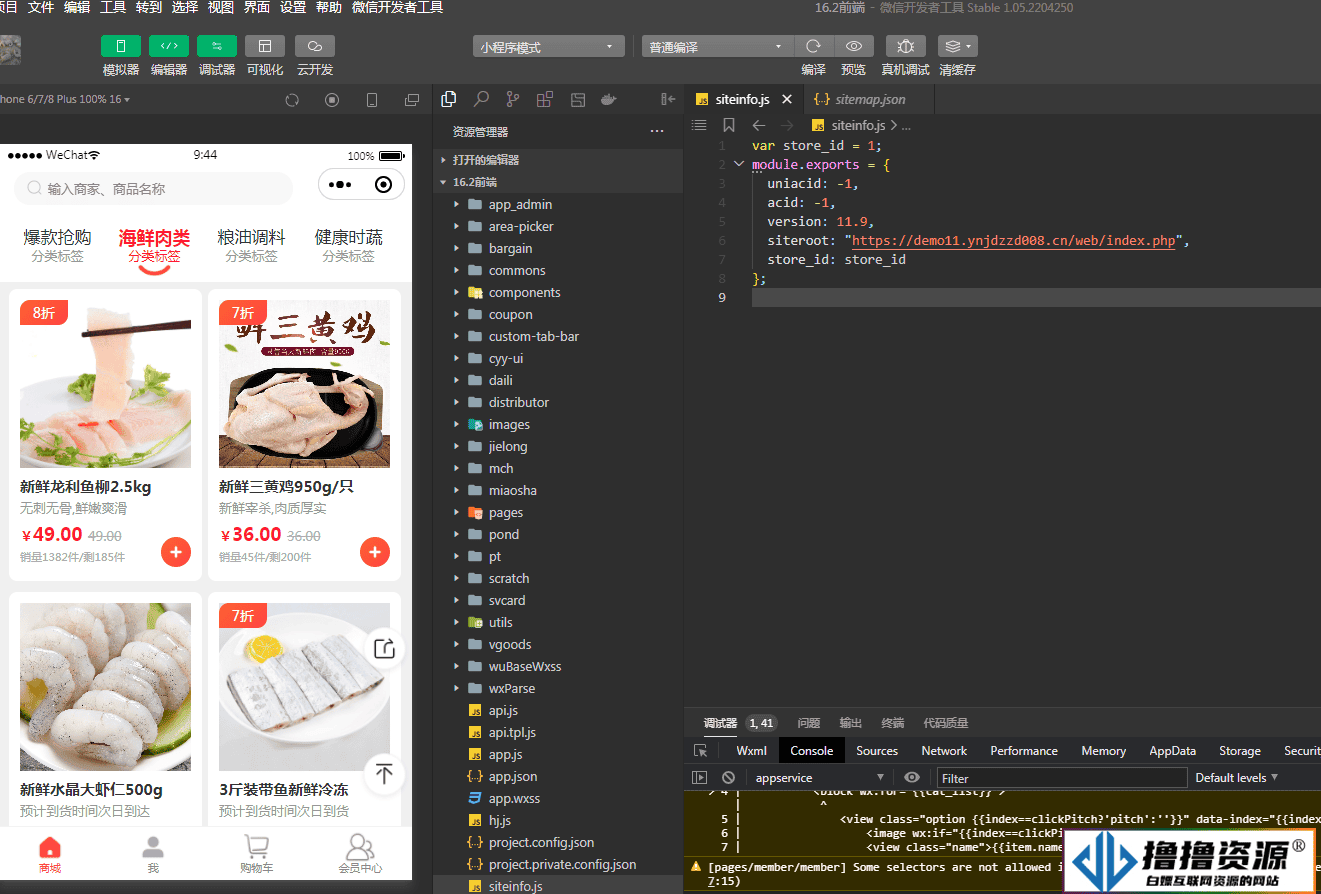1321x894 pixels.
Task: Select the 粮油调料 category tab
Action: tap(251, 245)
